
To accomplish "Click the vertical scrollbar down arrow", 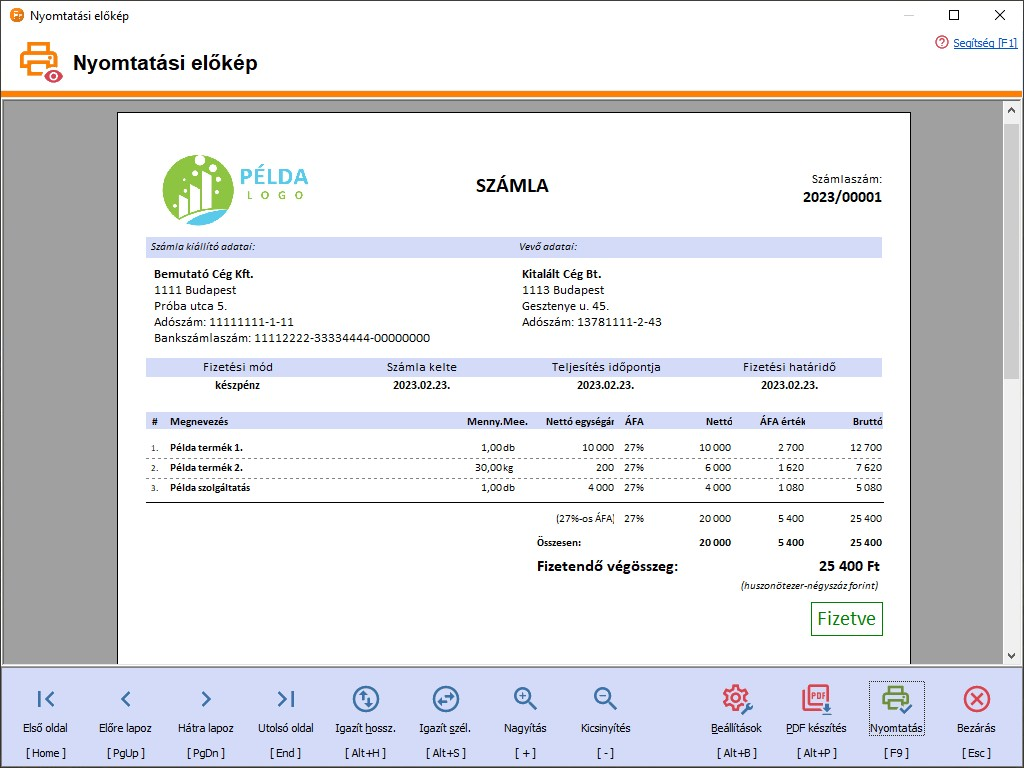I will [x=1012, y=655].
